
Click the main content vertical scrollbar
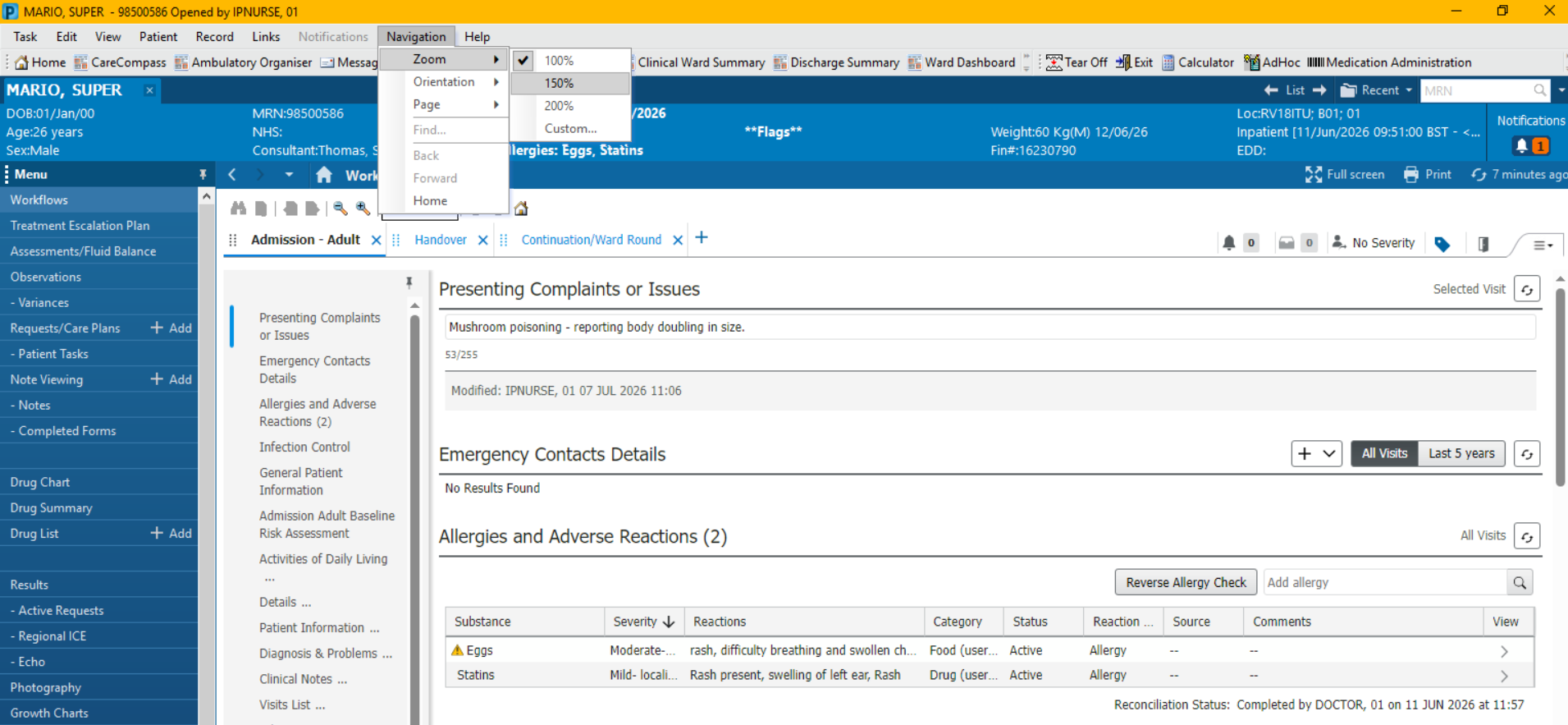tap(1560, 386)
